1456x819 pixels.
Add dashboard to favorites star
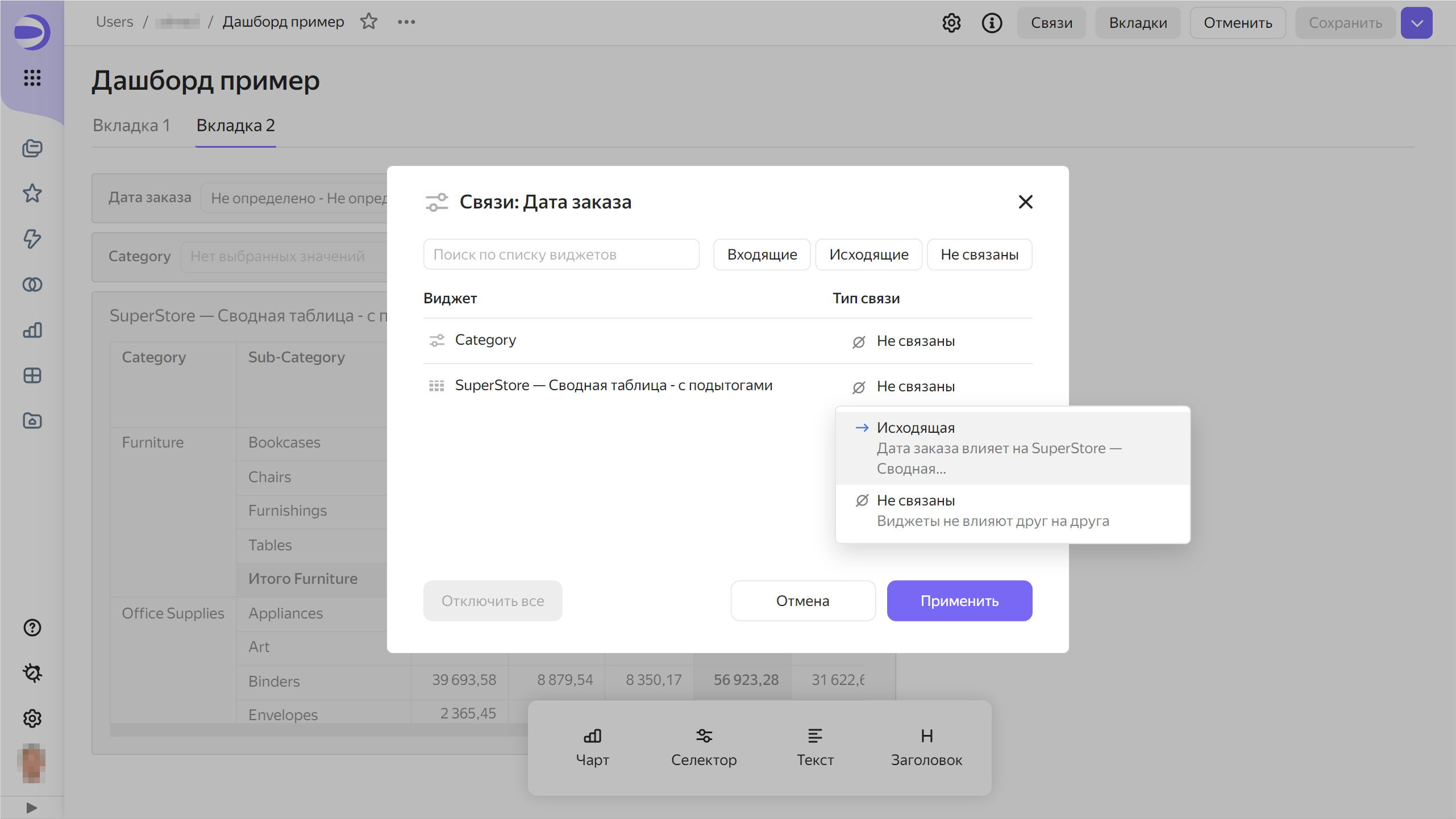[369, 22]
